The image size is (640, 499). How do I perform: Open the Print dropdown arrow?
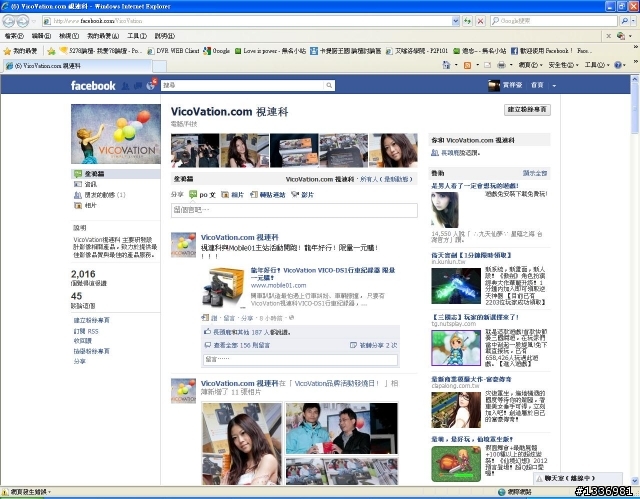point(510,65)
